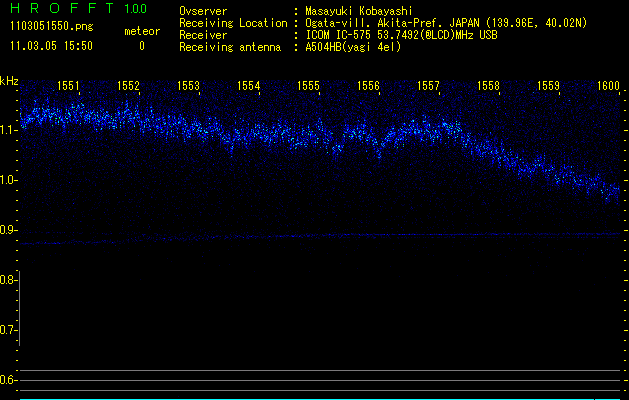Click the 0.6 kHz axis label
The width and height of the screenshot is (629, 400).
pyautogui.click(x=7, y=380)
